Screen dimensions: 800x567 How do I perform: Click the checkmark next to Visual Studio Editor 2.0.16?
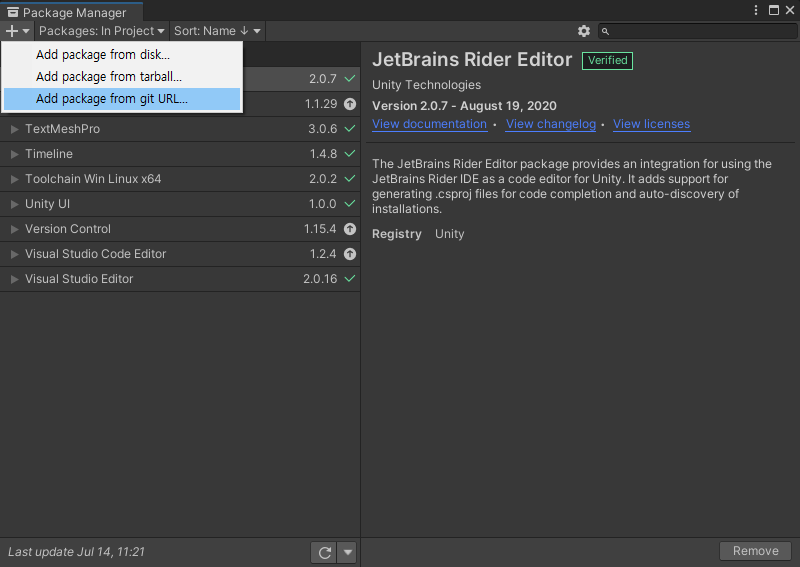pyautogui.click(x=350, y=279)
